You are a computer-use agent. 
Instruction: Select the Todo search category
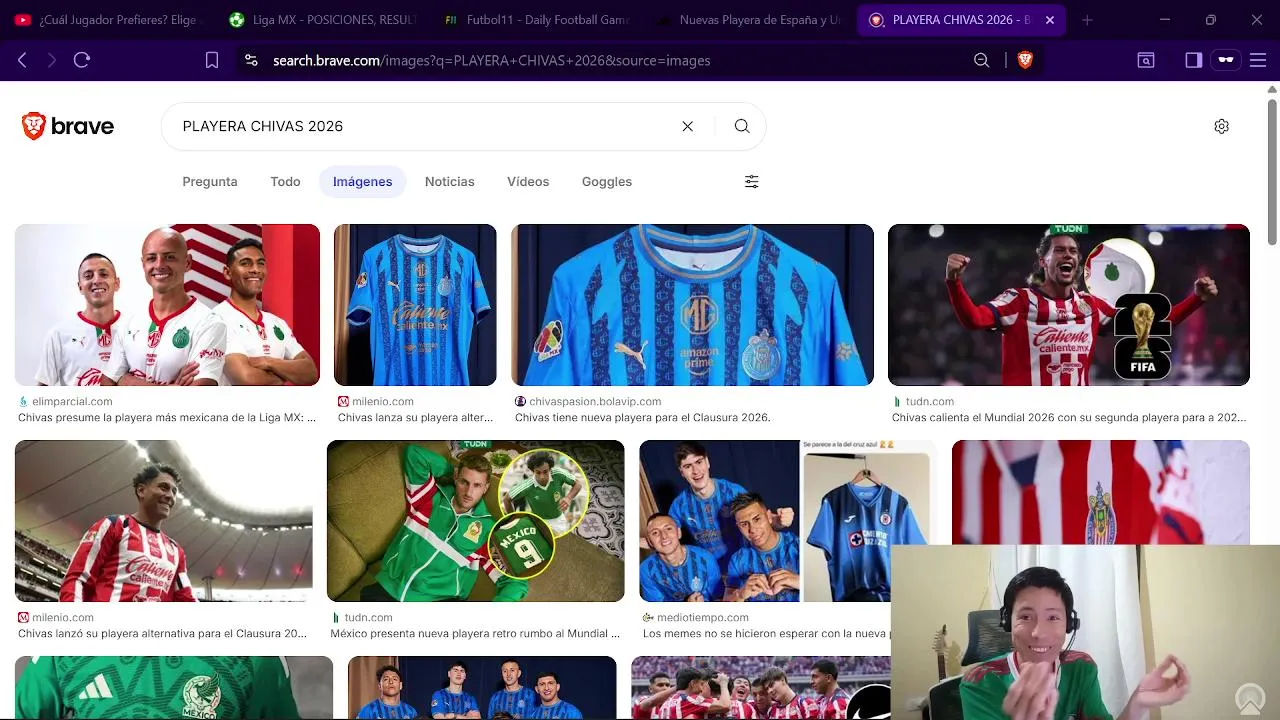click(285, 182)
